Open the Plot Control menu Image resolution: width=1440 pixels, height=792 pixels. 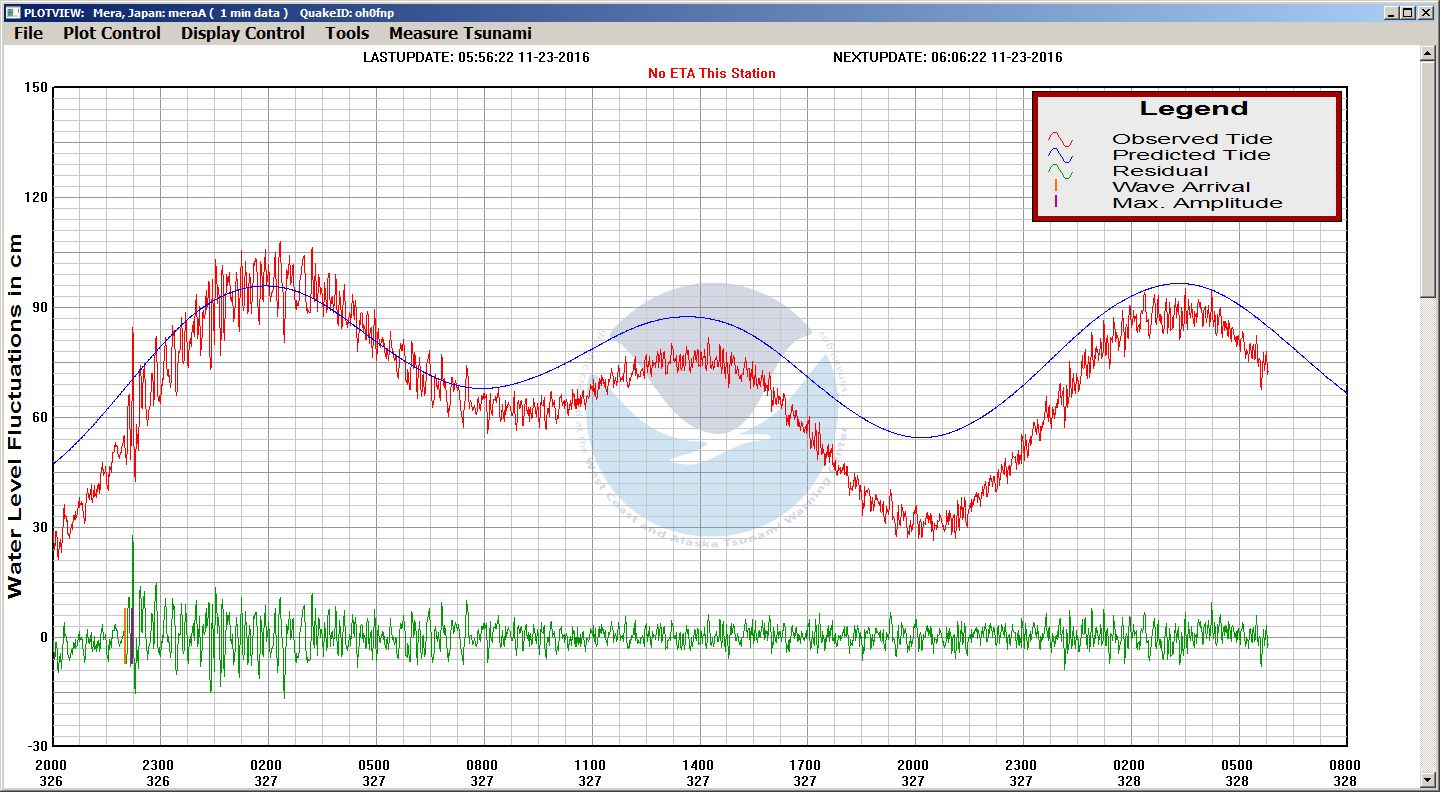[x=111, y=33]
